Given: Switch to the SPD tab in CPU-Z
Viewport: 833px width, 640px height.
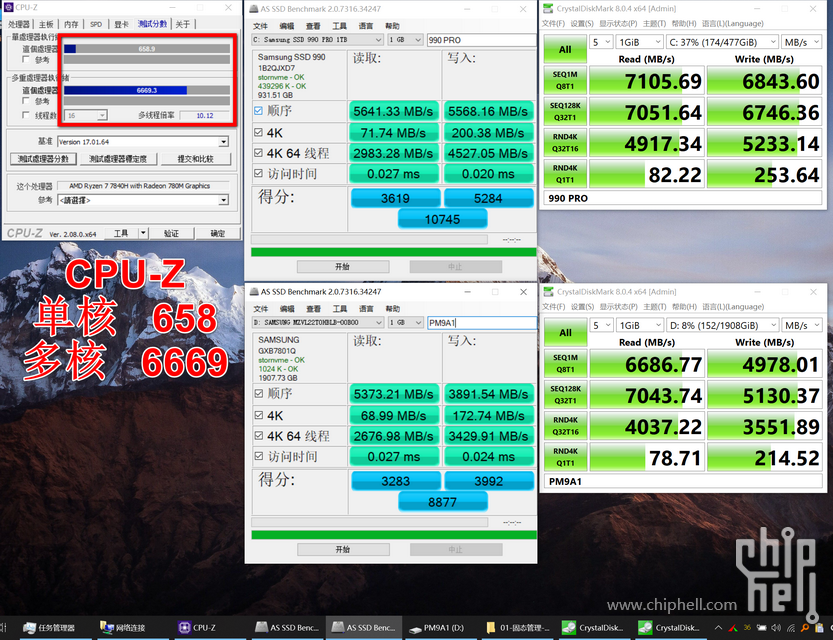Looking at the screenshot, I should pyautogui.click(x=96, y=24).
